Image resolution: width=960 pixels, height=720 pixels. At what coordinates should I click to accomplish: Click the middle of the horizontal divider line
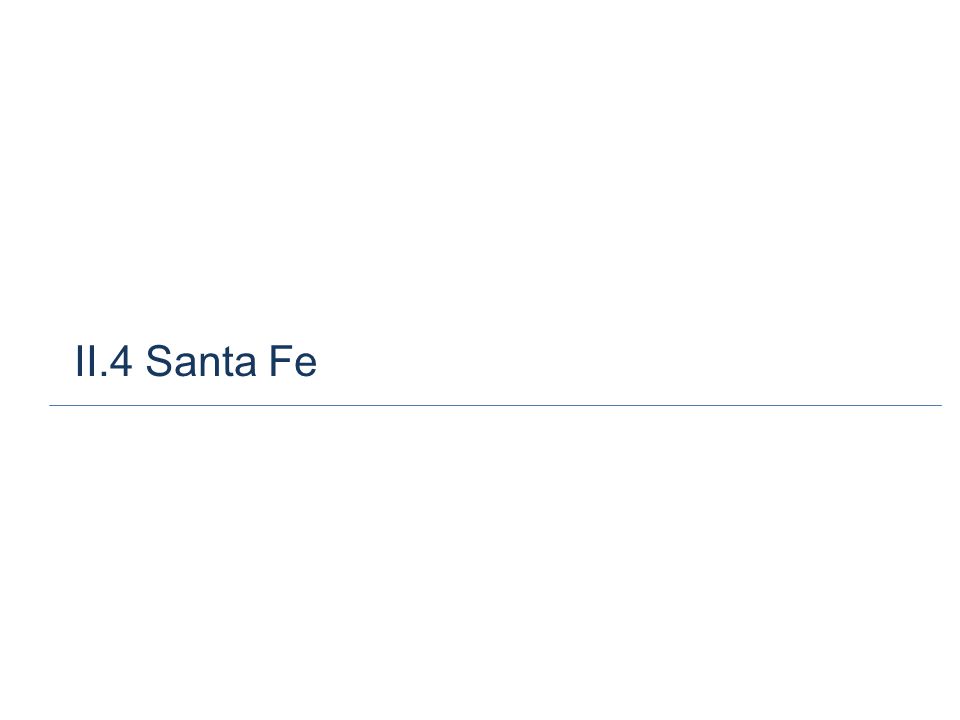pyautogui.click(x=495, y=405)
